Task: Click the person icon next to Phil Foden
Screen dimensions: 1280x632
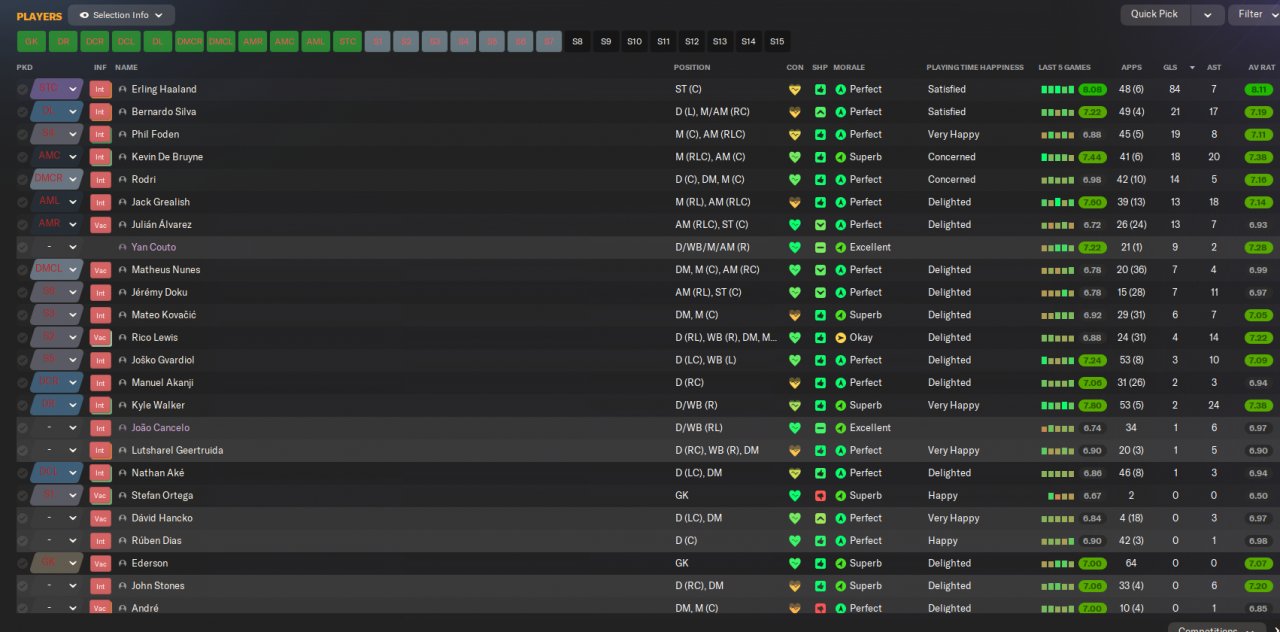Action: 123,135
